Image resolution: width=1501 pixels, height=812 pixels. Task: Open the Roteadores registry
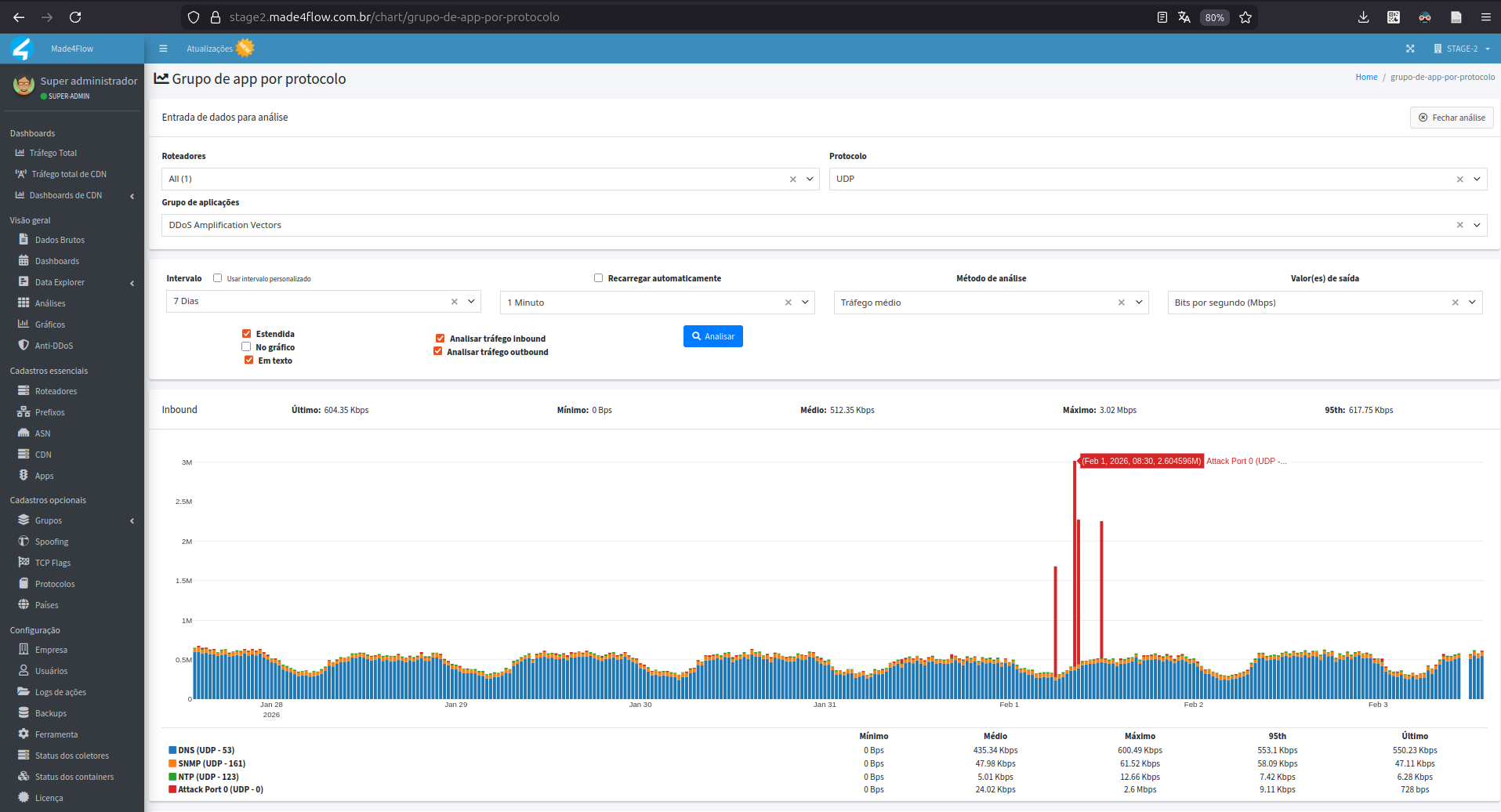pos(55,390)
